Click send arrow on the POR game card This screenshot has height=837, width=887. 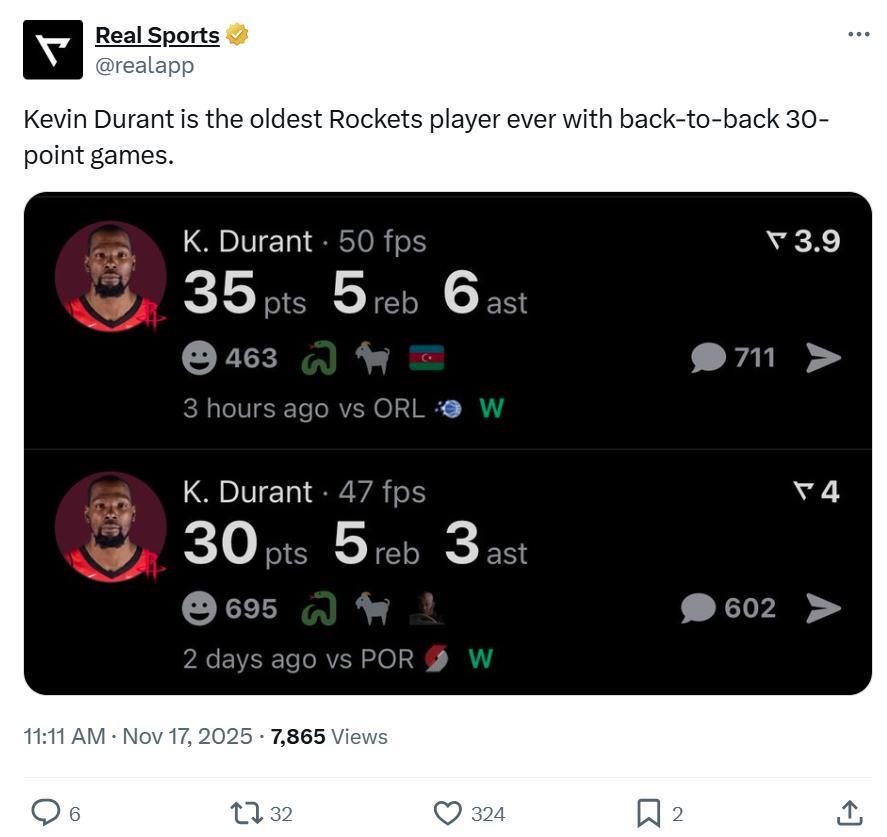(823, 608)
